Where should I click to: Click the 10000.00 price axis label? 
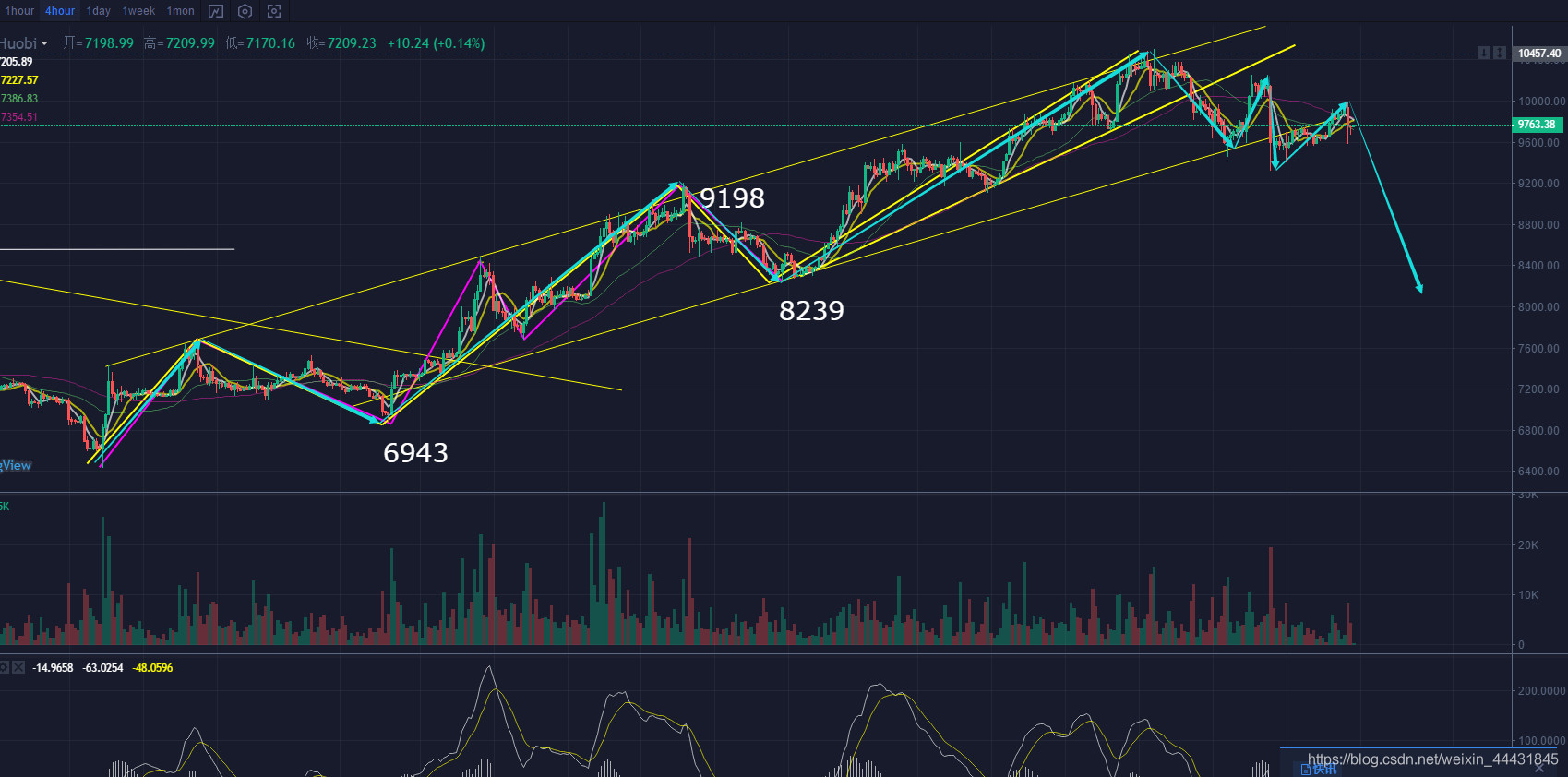[1541, 102]
